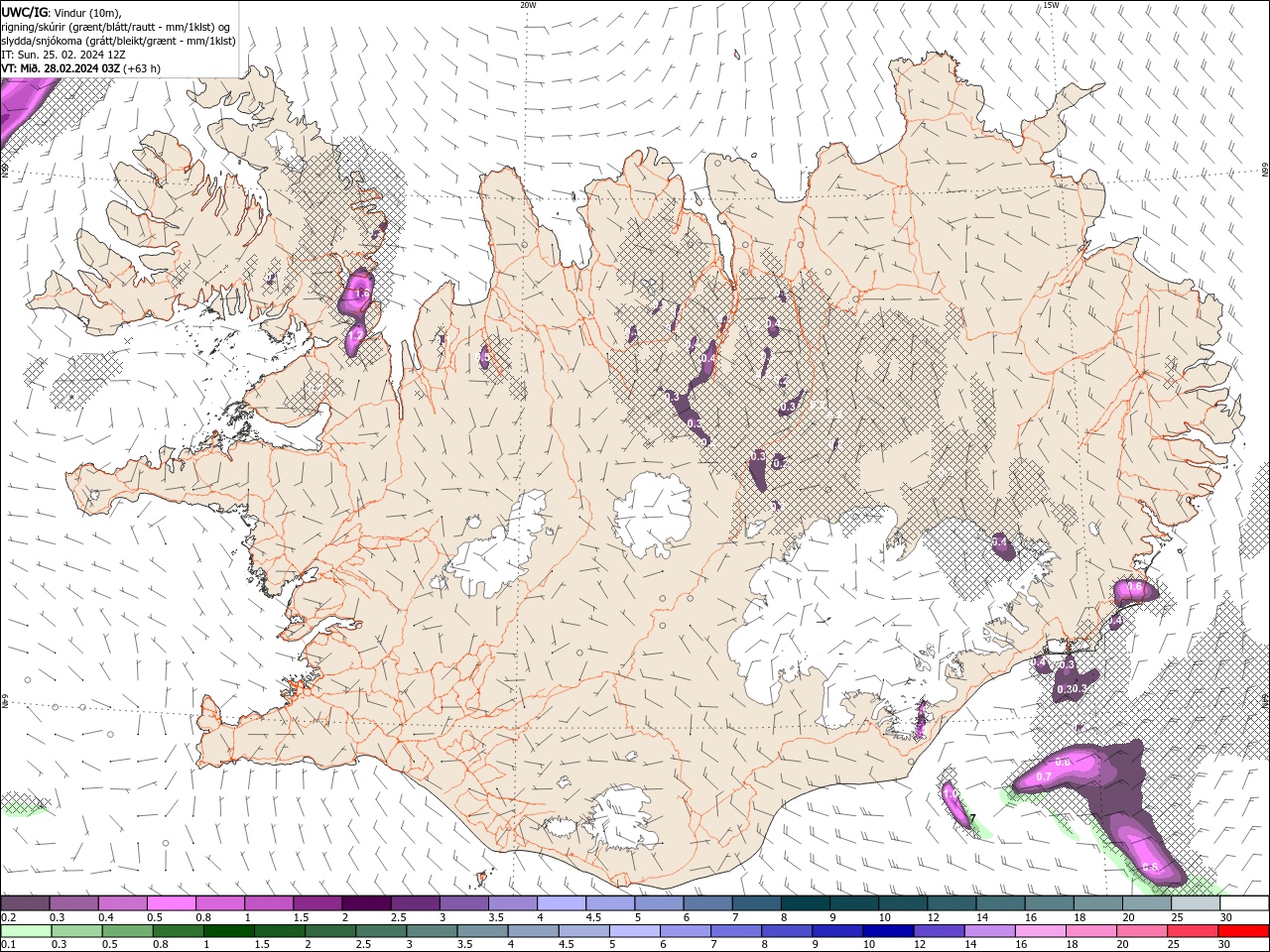The width and height of the screenshot is (1270, 952).
Task: Click the pale gray 25 mm snow swatch
Action: point(1196,903)
